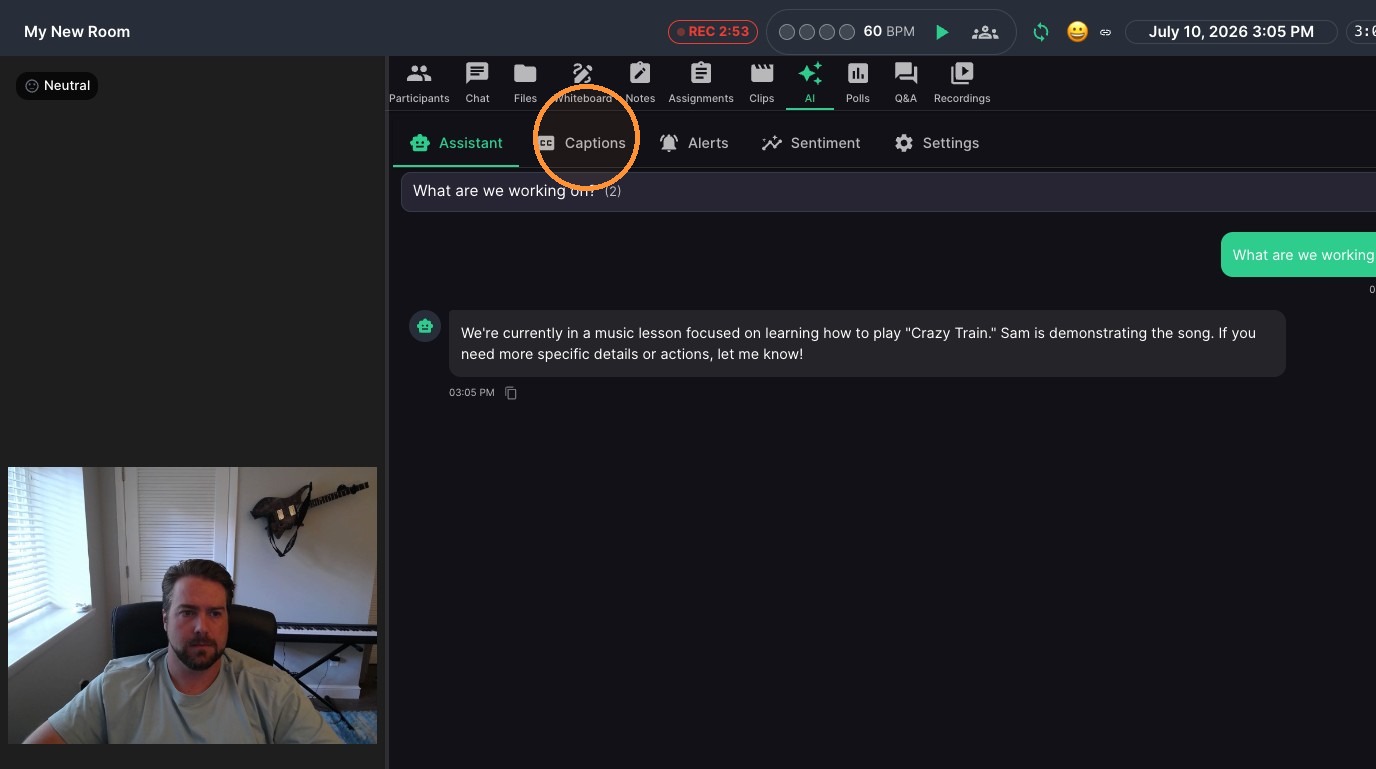
Task: Click the group icon beside the metronome
Action: [x=985, y=32]
